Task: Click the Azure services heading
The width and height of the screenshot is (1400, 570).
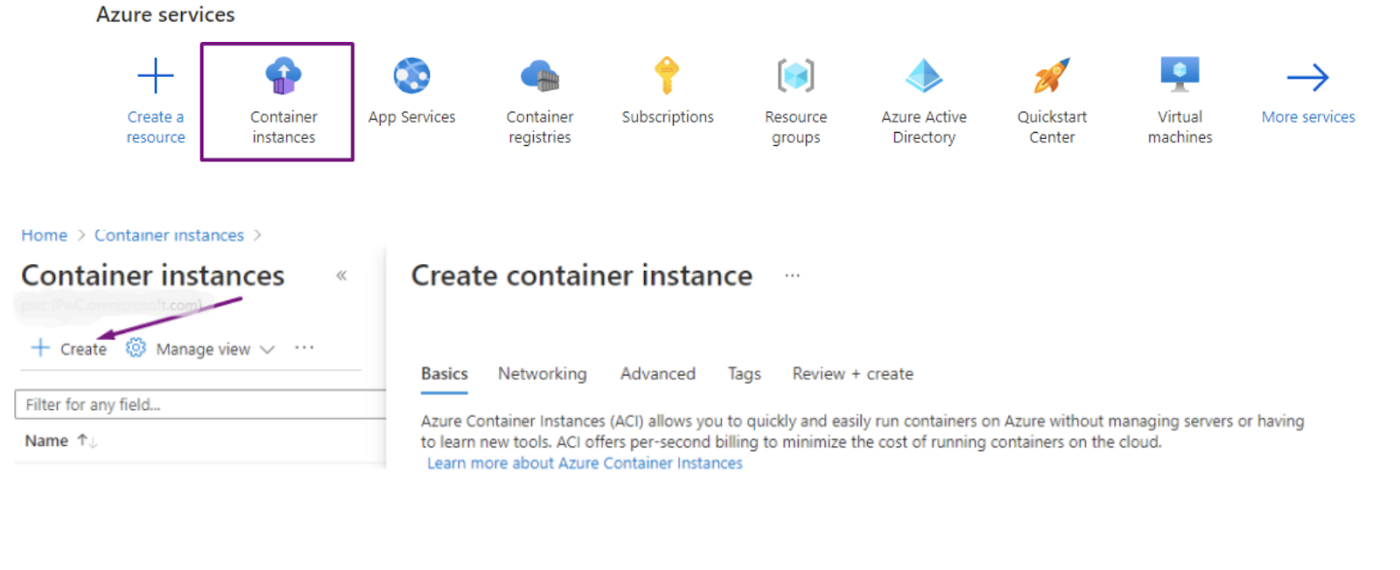Action: (x=166, y=15)
